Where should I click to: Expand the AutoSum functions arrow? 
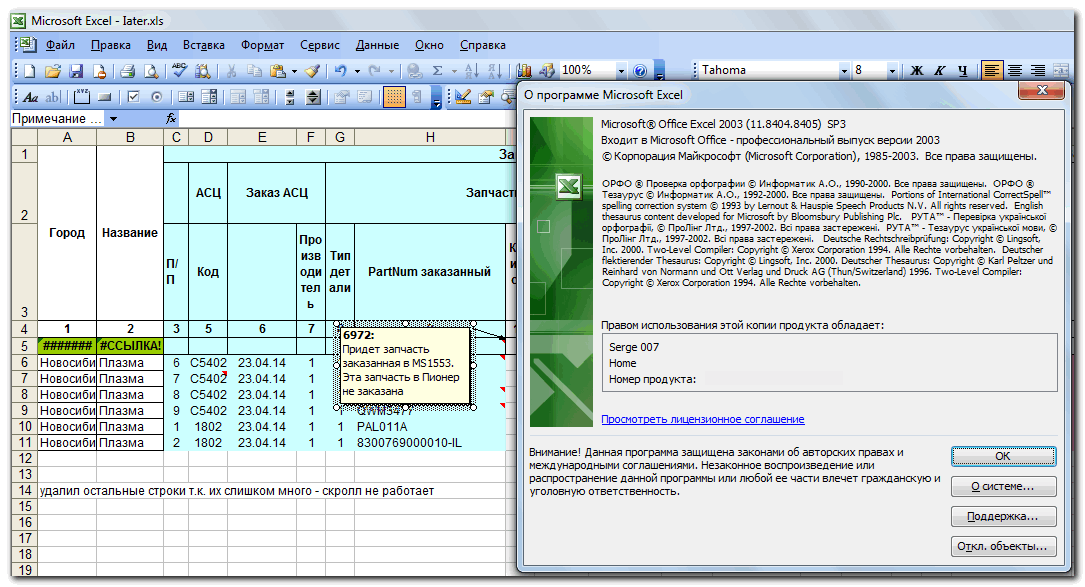click(x=454, y=71)
